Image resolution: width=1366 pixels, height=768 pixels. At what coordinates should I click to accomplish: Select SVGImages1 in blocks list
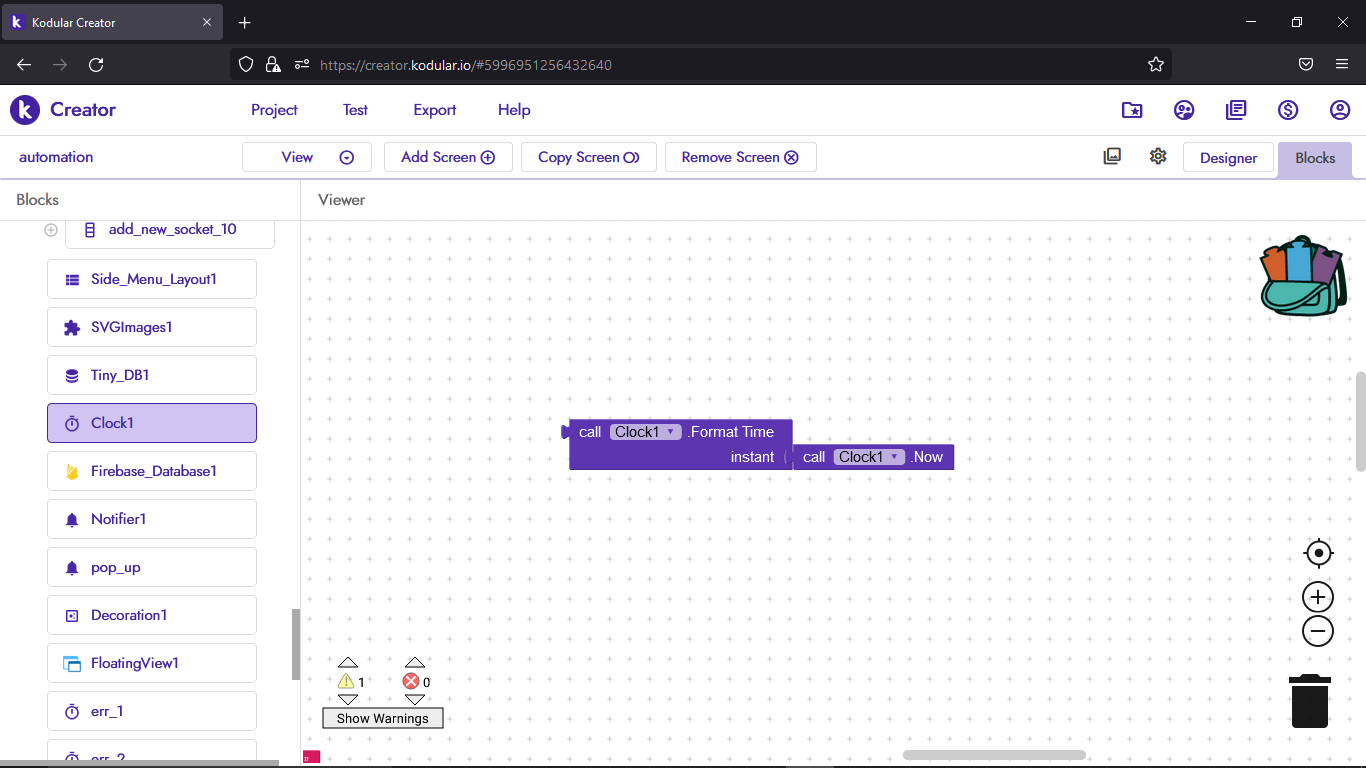(x=152, y=327)
